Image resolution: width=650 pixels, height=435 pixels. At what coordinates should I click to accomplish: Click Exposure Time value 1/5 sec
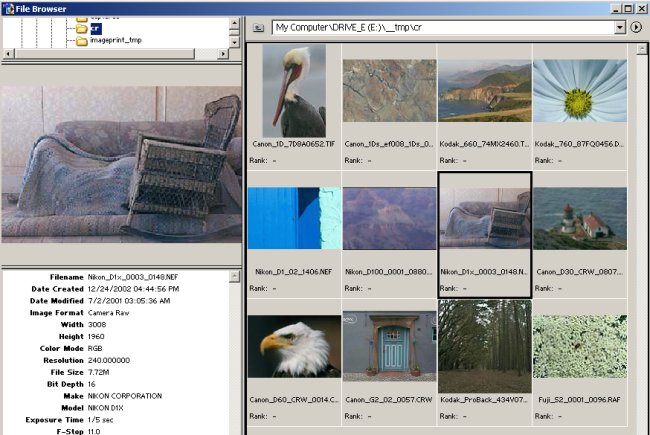(101, 420)
